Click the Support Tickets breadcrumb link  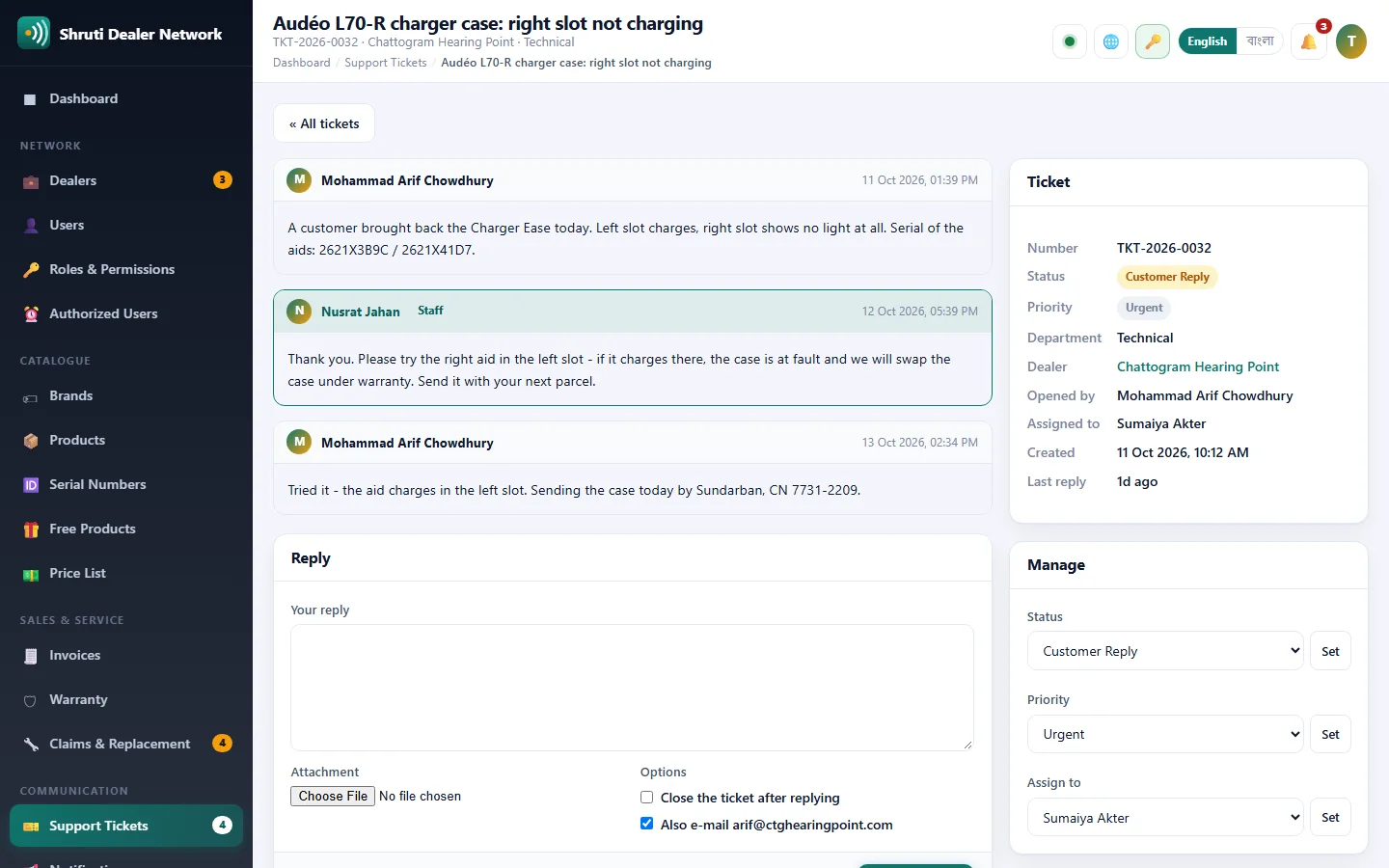point(386,63)
